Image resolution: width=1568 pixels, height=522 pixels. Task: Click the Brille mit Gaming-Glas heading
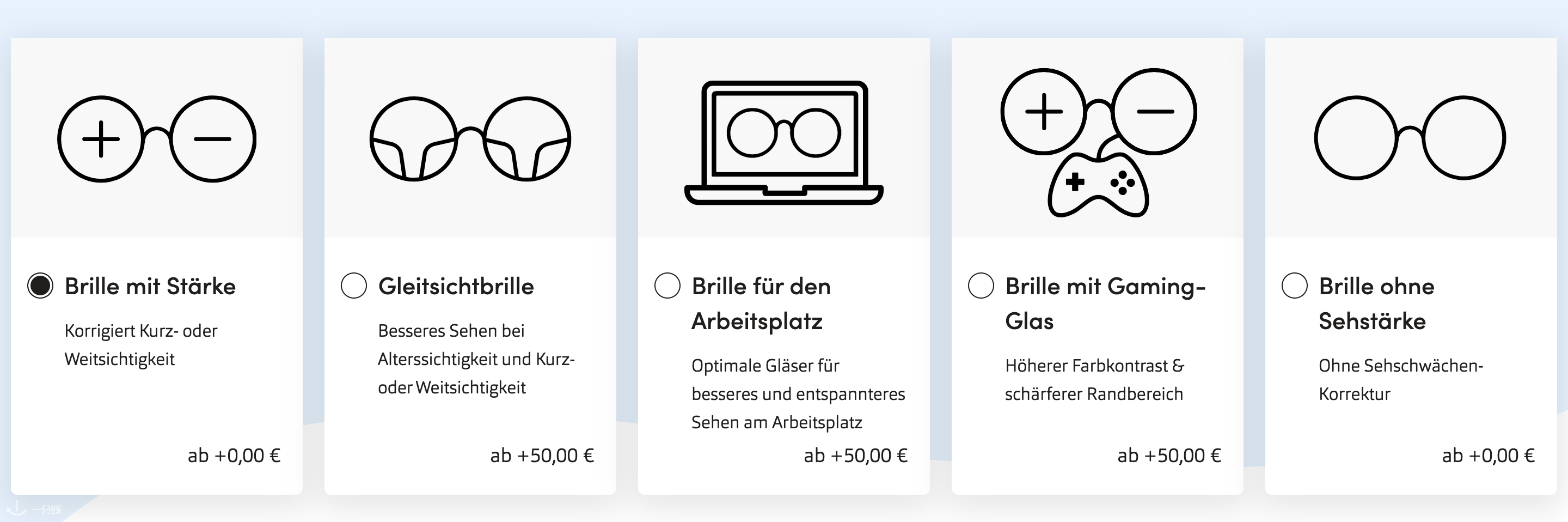(1105, 304)
